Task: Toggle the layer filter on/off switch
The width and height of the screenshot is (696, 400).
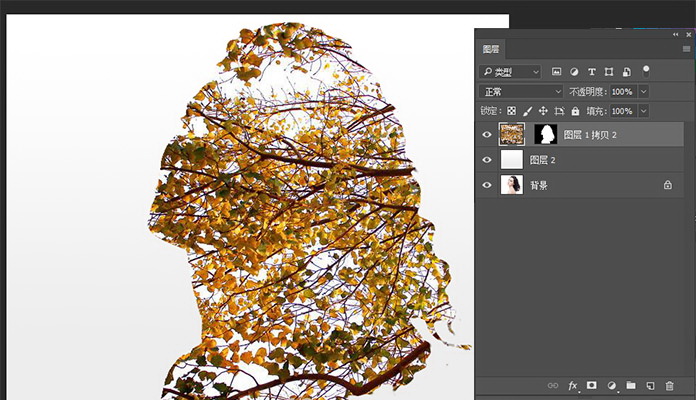Action: (646, 70)
